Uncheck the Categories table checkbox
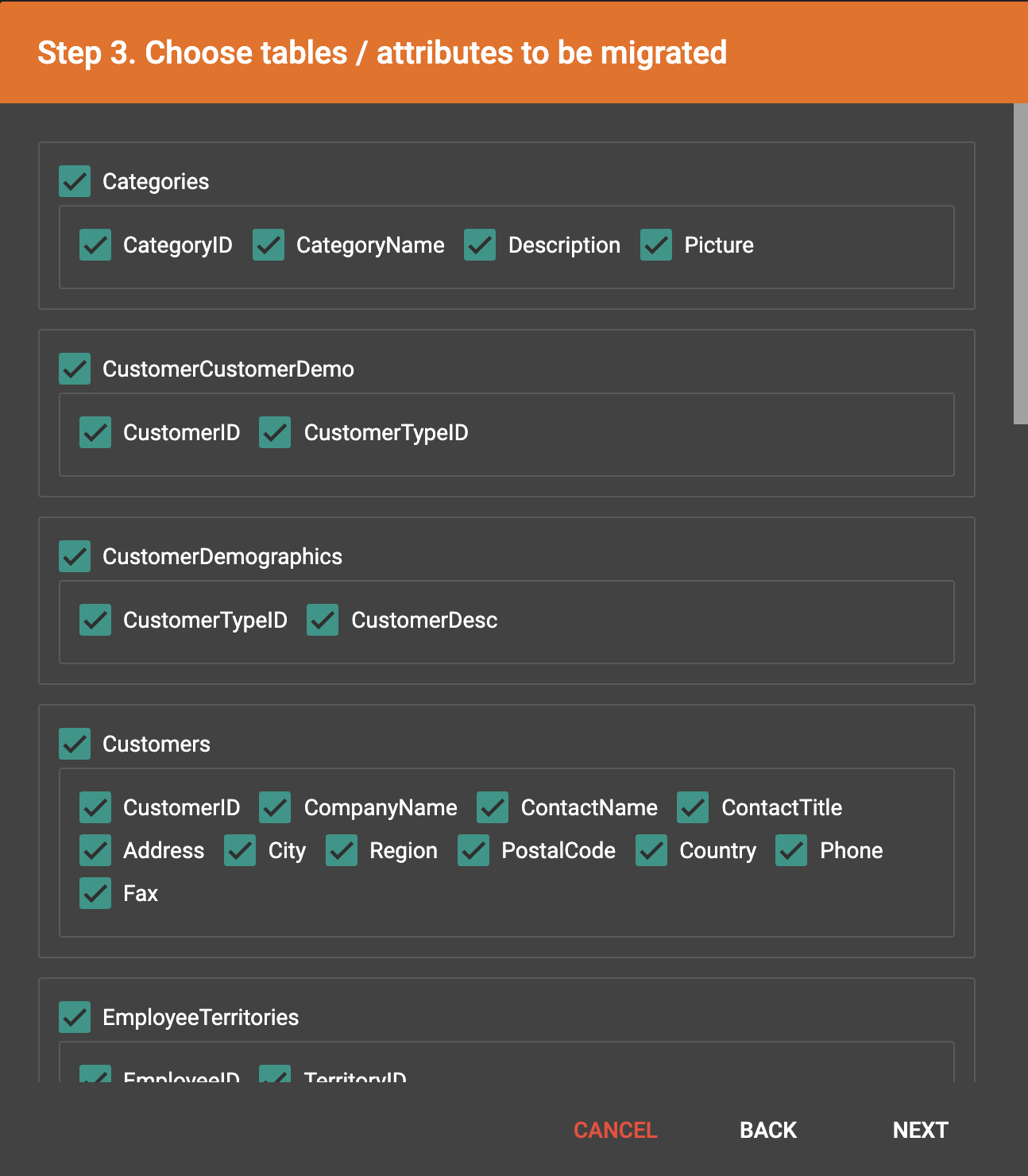Viewport: 1028px width, 1176px height. [x=75, y=181]
